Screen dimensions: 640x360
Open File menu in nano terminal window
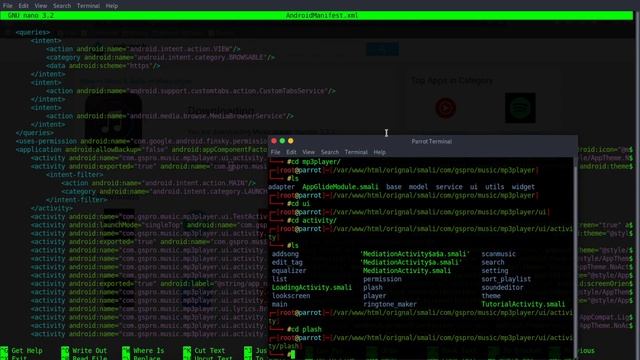tap(8, 6)
